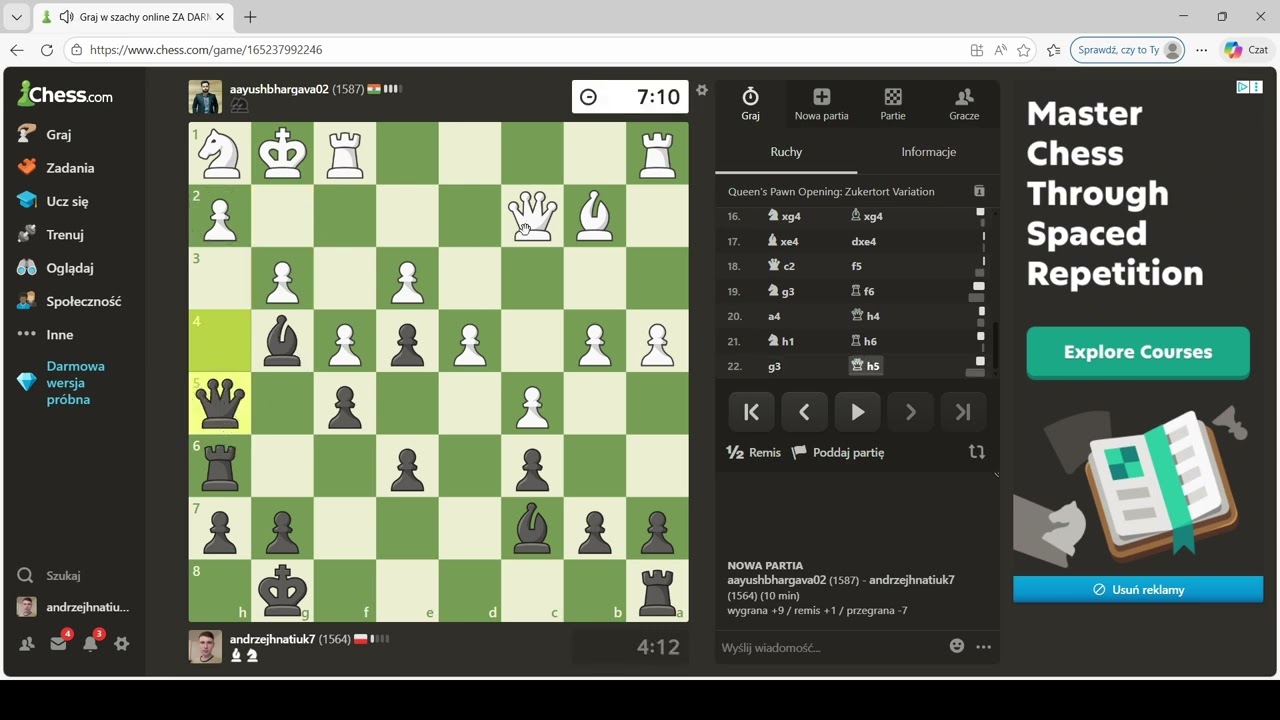Select move g3 in row 22
1280x720 pixels.
pyautogui.click(x=775, y=366)
